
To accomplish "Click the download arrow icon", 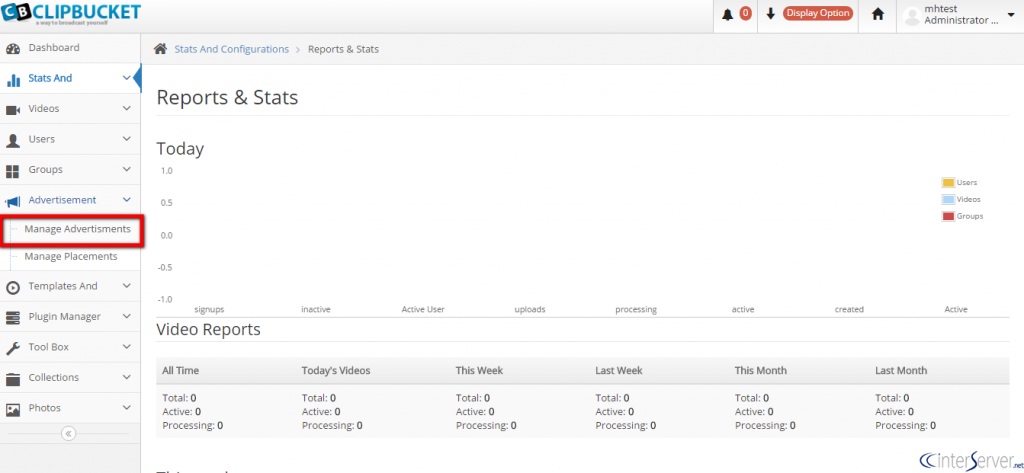I will (x=771, y=14).
